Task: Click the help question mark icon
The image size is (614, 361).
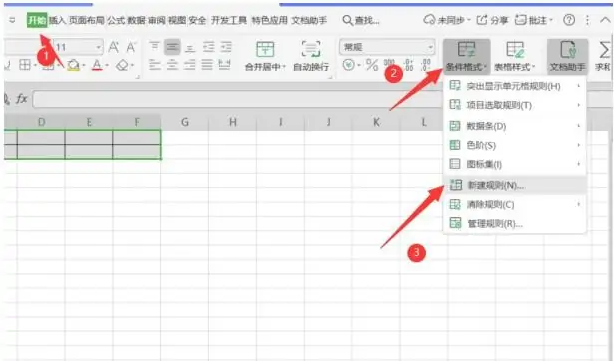Action: click(x=569, y=20)
